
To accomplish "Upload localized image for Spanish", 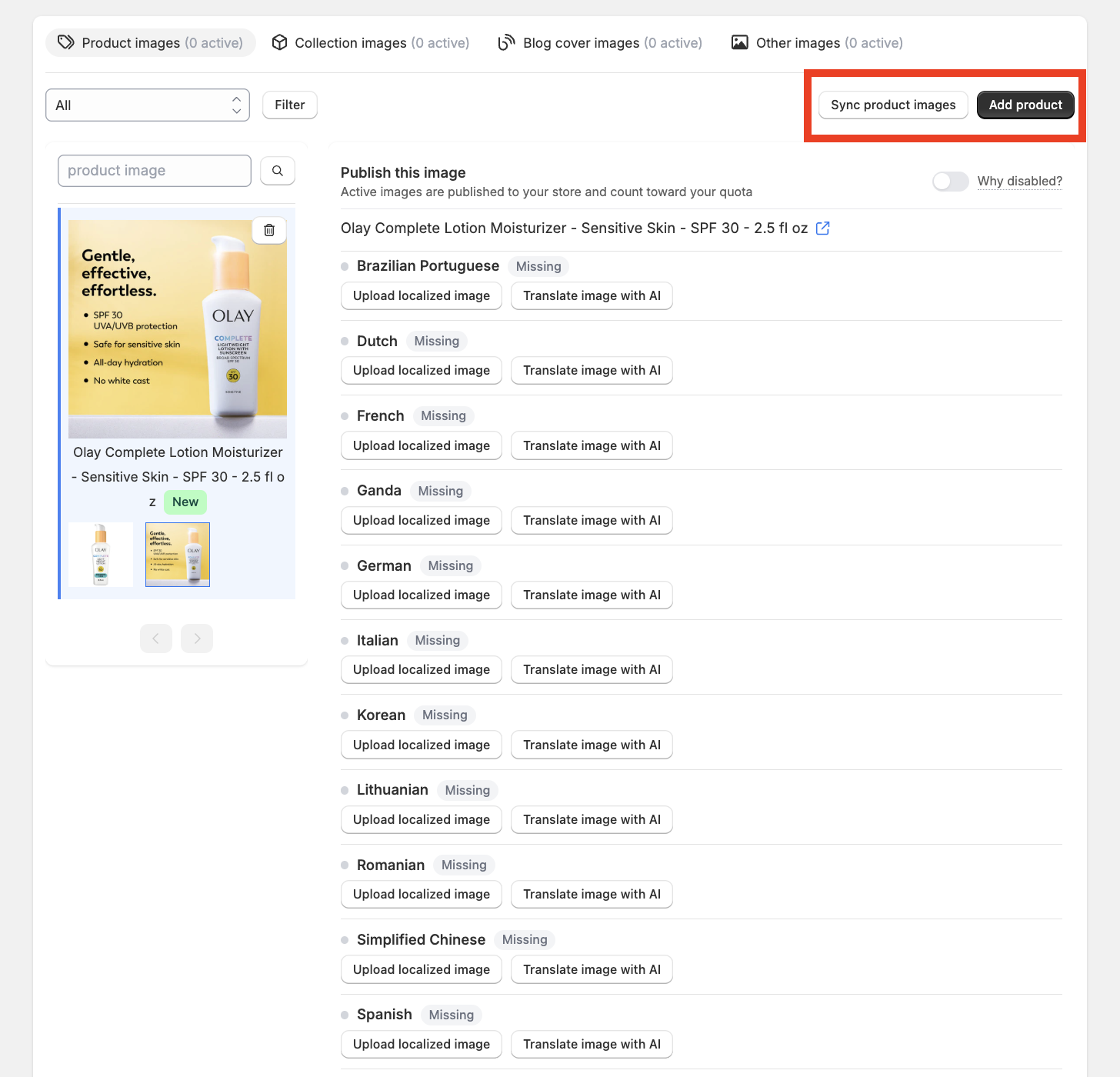I will (x=422, y=1045).
